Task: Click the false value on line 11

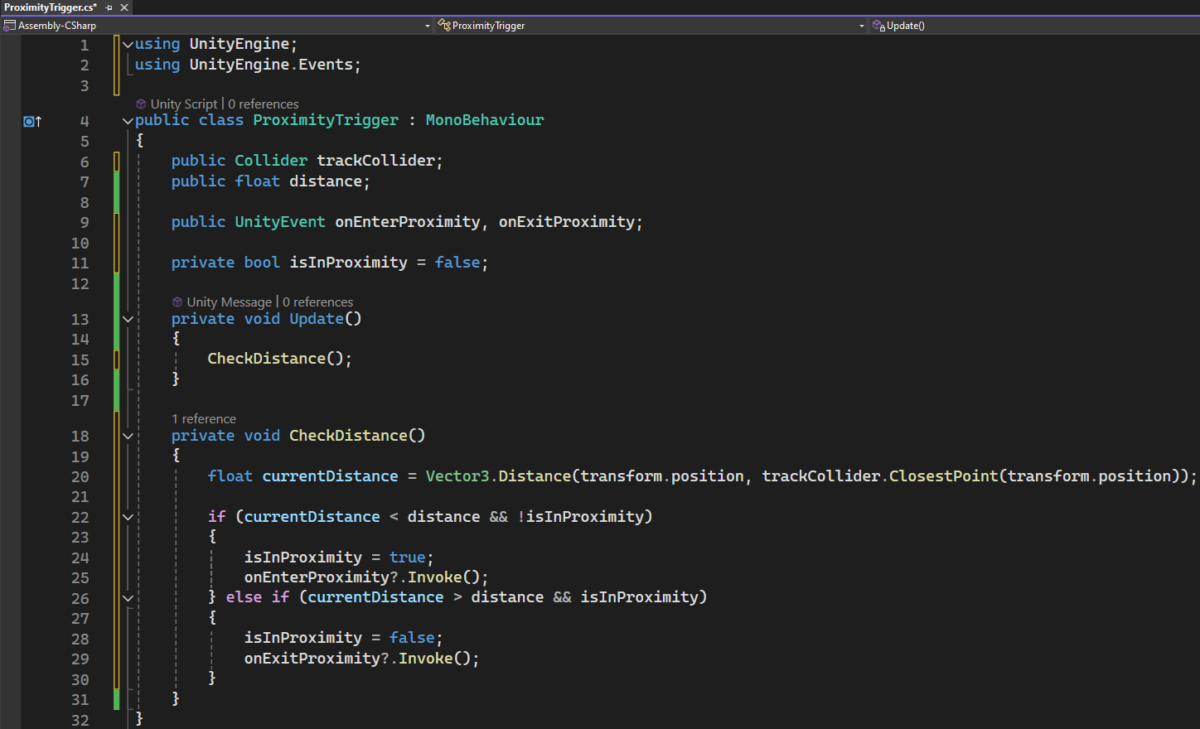Action: pos(457,263)
